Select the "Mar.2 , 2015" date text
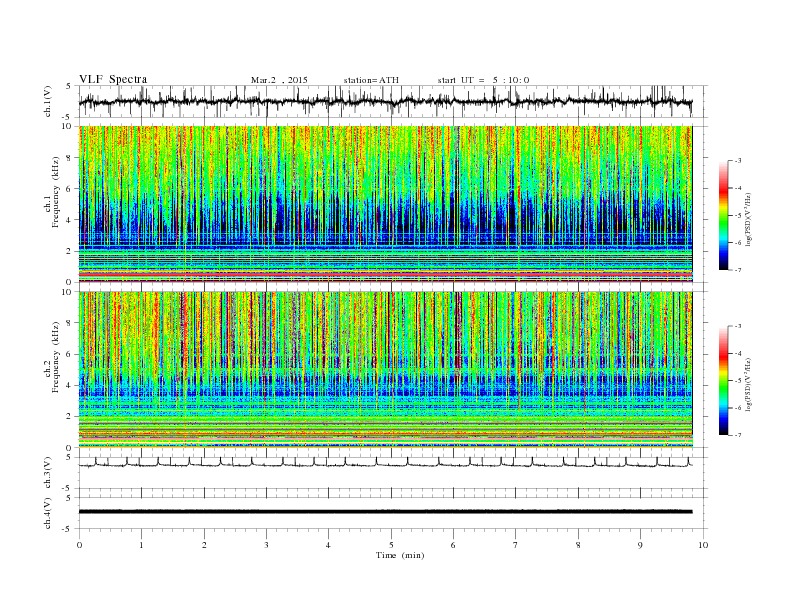Screen dimensions: 792x612 tap(279, 80)
